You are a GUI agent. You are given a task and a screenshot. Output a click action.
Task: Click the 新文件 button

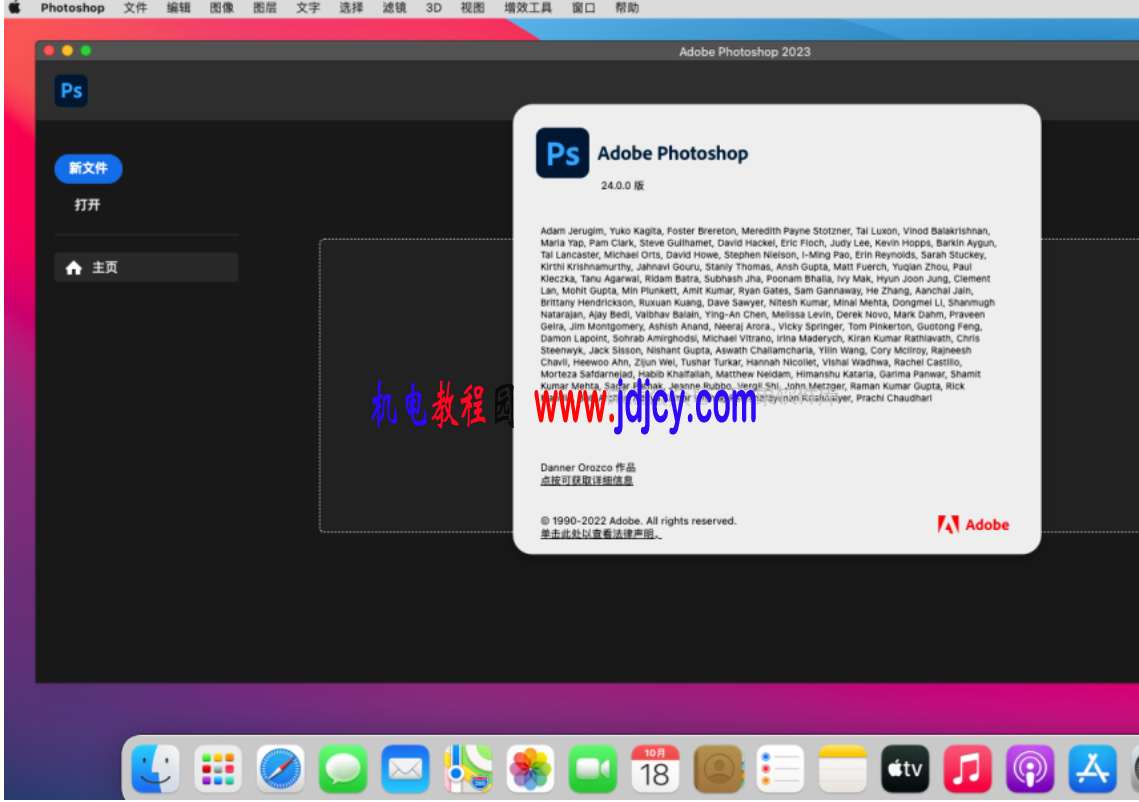click(88, 169)
